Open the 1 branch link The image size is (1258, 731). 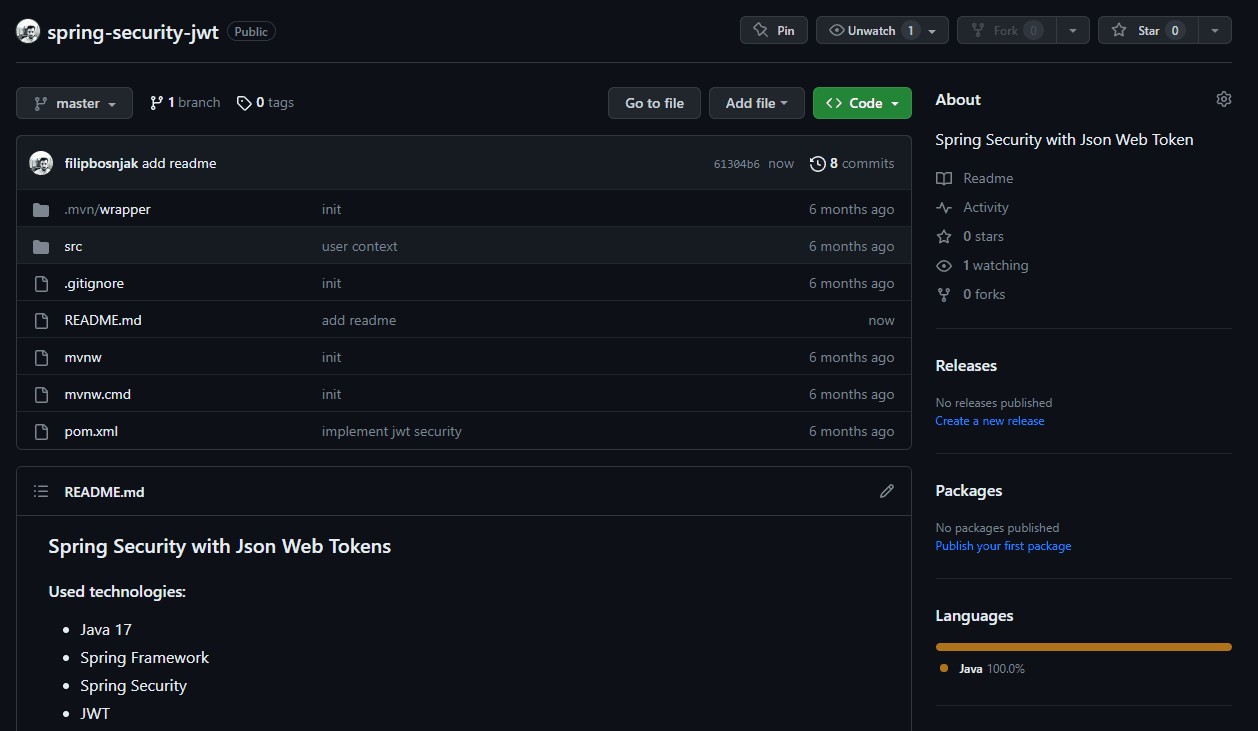(185, 102)
